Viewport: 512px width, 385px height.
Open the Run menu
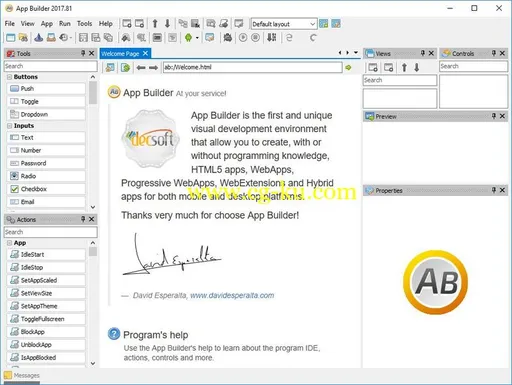65,24
